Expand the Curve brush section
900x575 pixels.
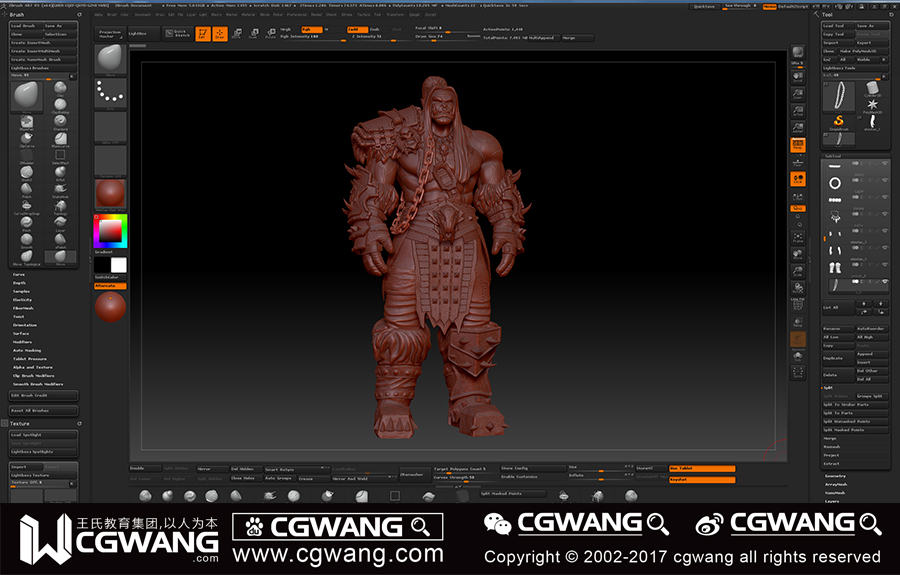point(19,274)
